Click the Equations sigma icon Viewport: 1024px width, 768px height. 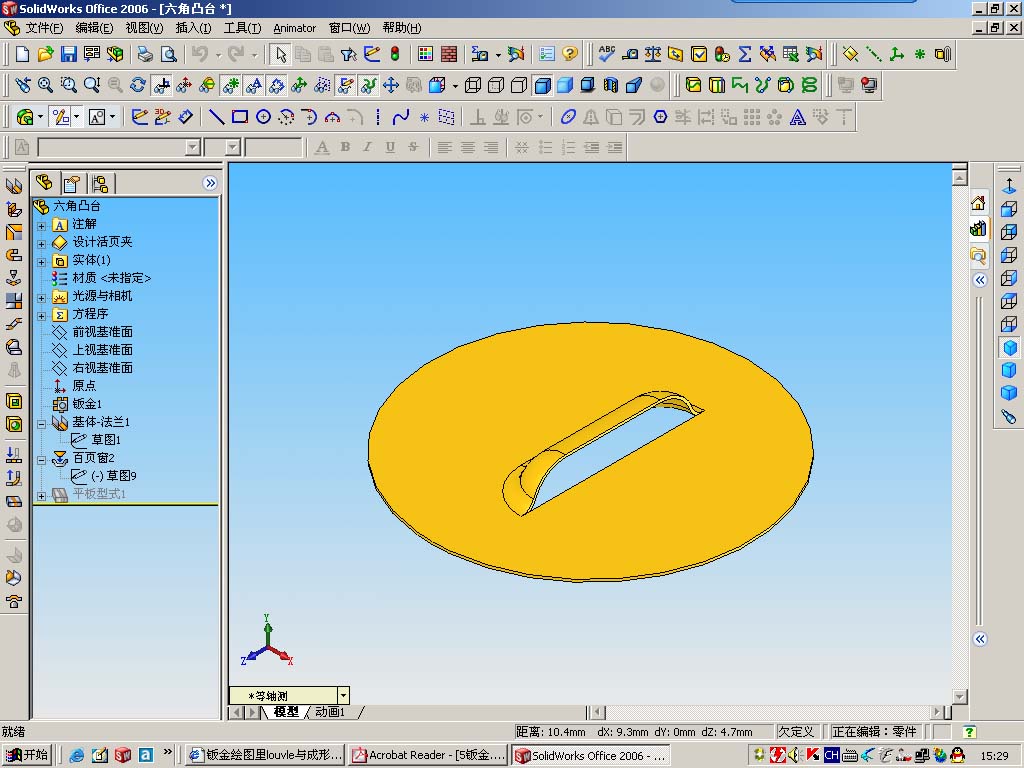pyautogui.click(x=744, y=54)
